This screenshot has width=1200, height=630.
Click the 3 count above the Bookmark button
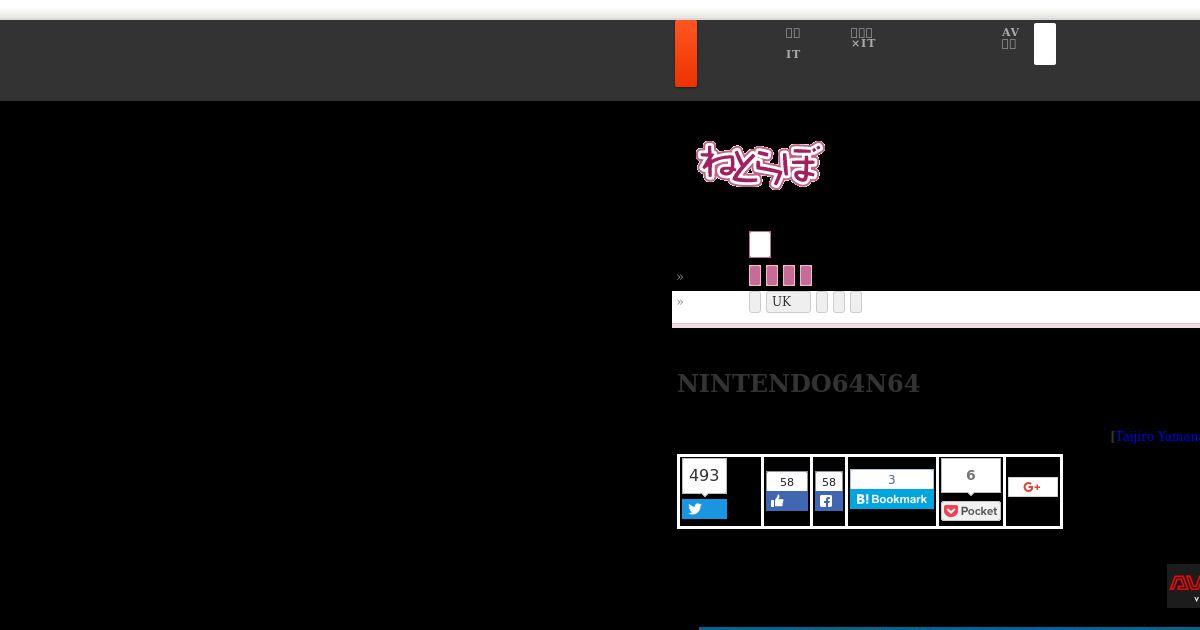(x=891, y=480)
